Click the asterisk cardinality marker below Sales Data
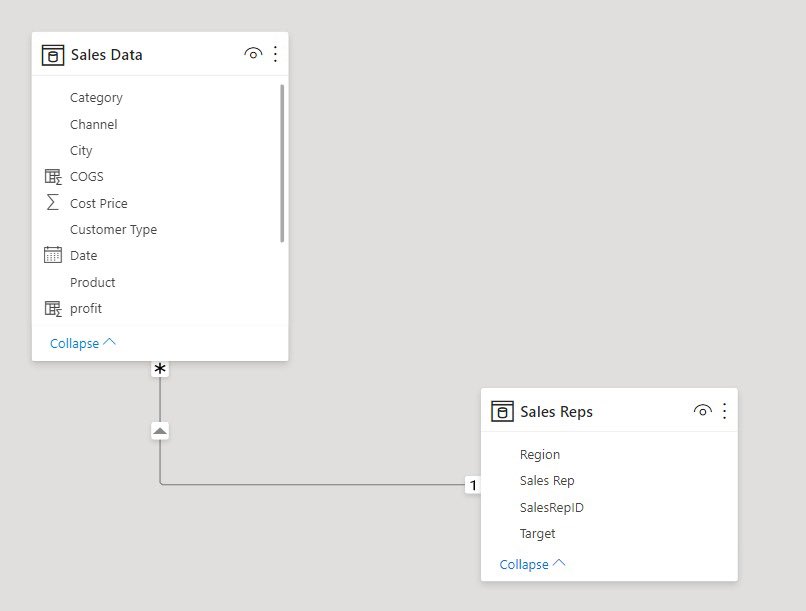 coord(160,368)
